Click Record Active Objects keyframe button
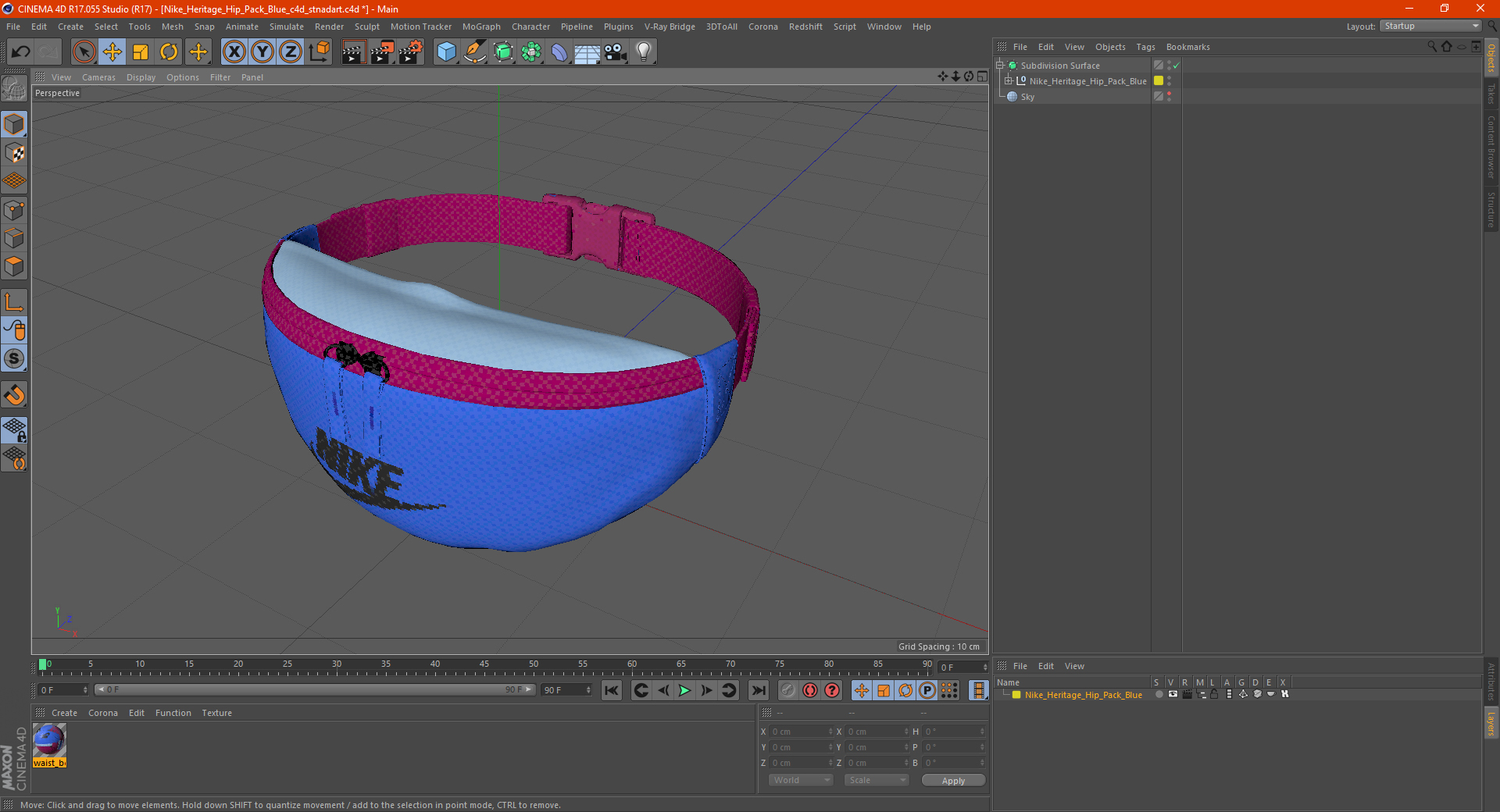The image size is (1500, 812). point(788,690)
